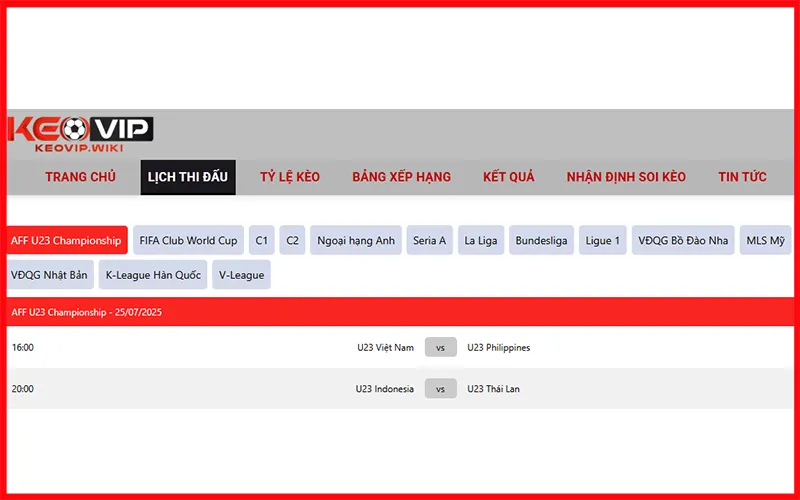The image size is (800, 500).
Task: Go to Tin Tức news page
Action: click(742, 177)
